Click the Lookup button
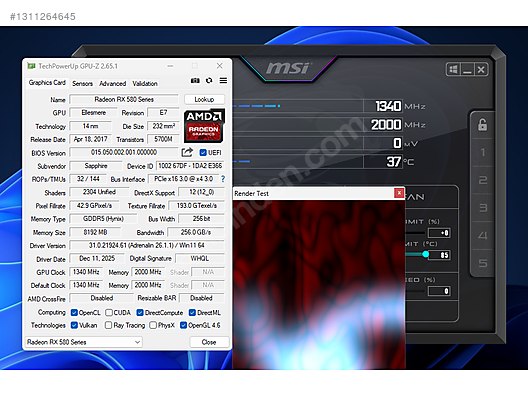 pos(204,99)
